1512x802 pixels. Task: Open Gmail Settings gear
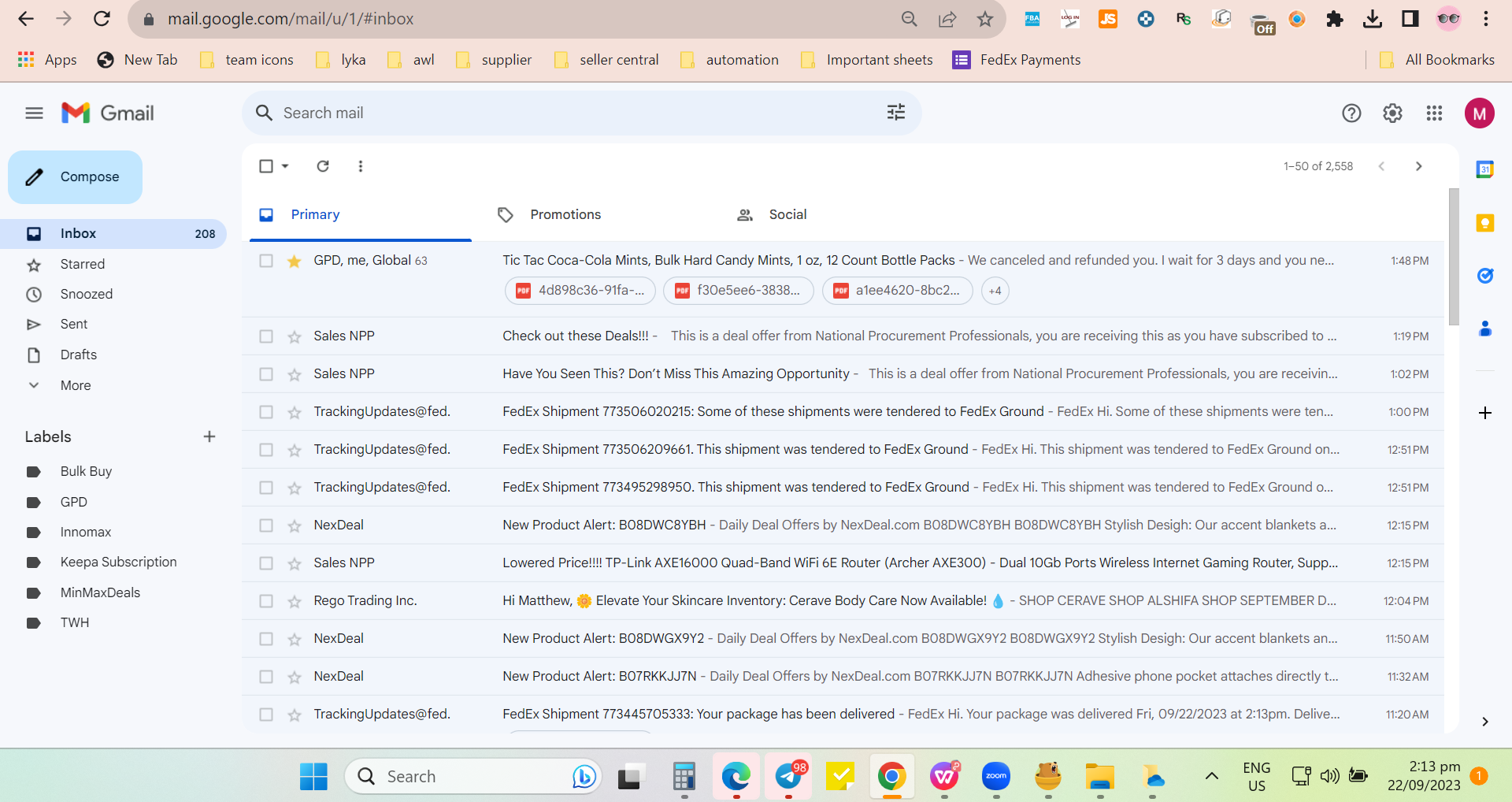click(x=1392, y=113)
